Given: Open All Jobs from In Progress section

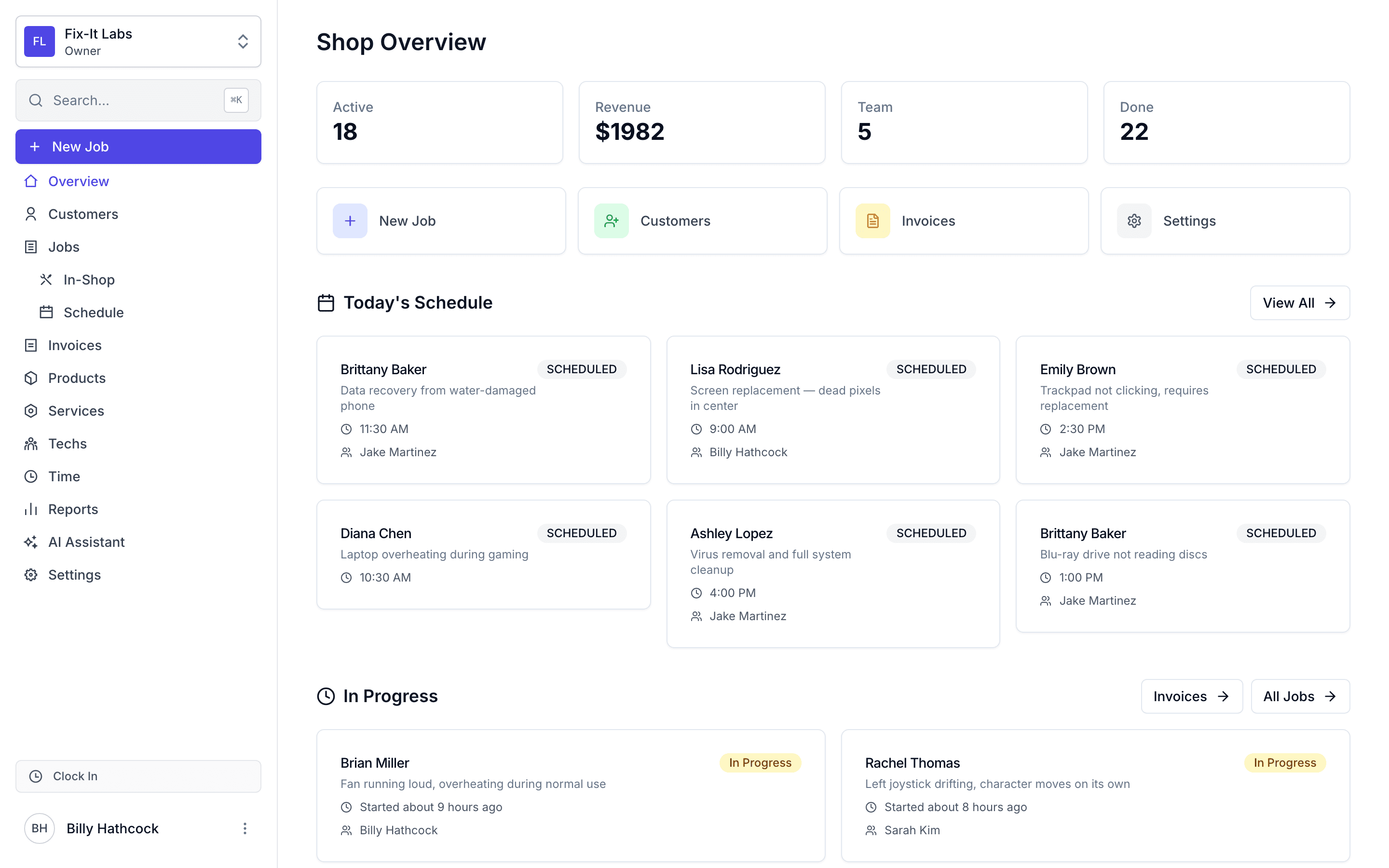Looking at the screenshot, I should click(1300, 696).
